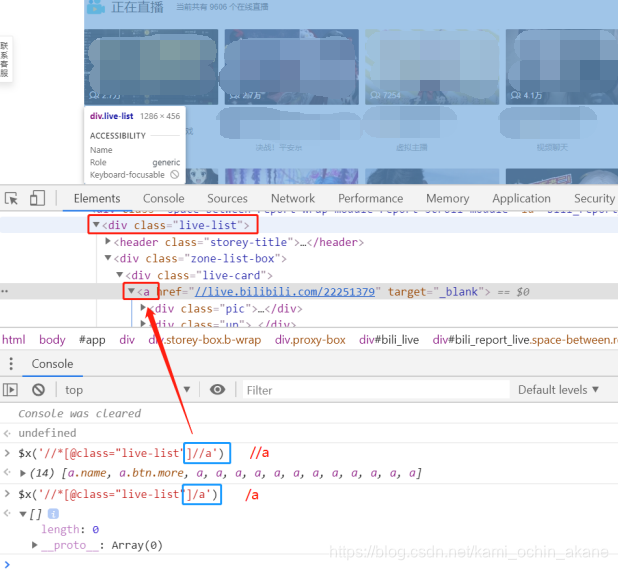The height and width of the screenshot is (570, 618).
Task: Select div#bili_report_live.space-between breadcrumb
Action: coord(525,339)
